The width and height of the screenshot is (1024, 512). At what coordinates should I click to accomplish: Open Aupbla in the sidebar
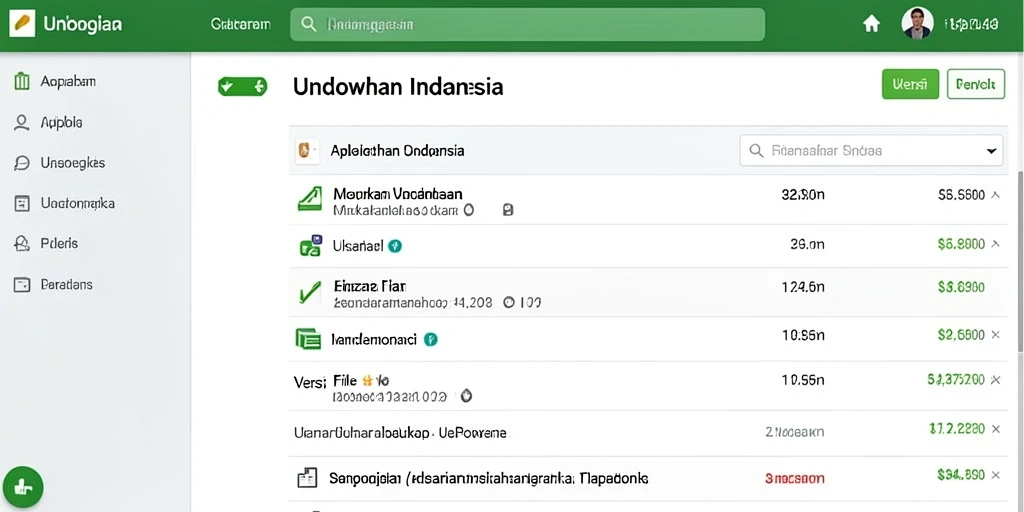61,122
